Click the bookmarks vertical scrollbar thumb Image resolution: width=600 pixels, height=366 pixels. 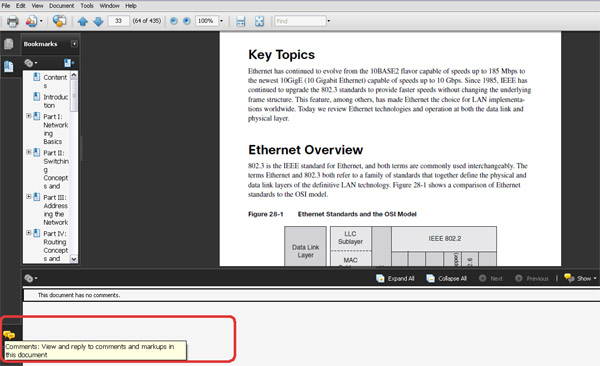[74, 95]
